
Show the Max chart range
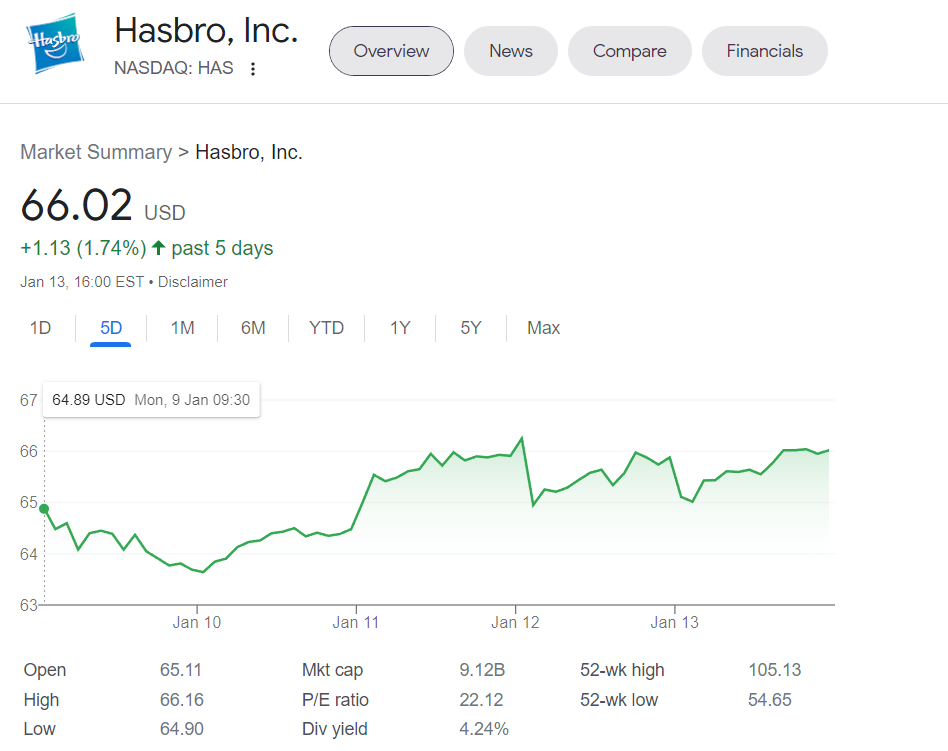click(x=544, y=328)
